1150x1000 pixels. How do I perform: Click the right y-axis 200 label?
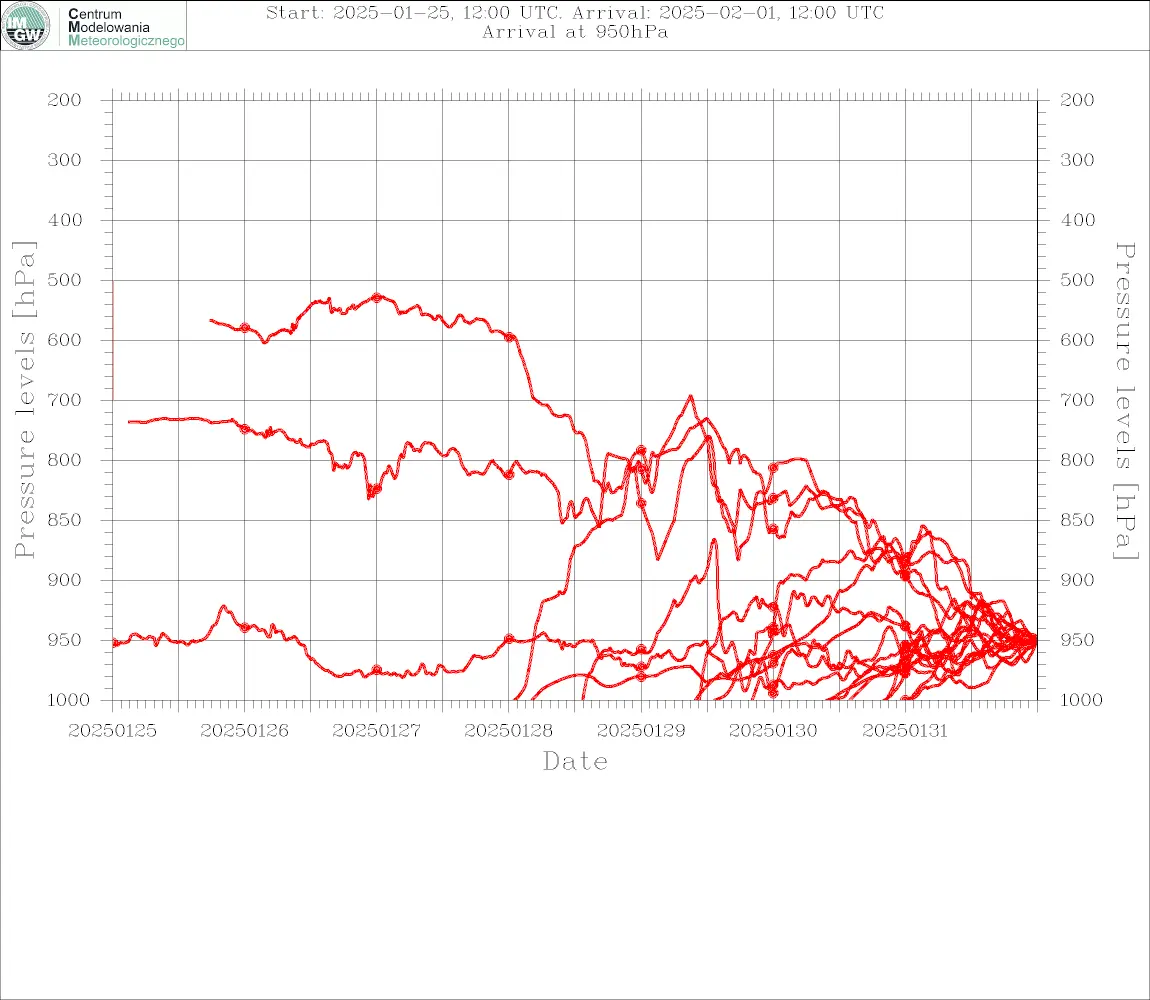pyautogui.click(x=1077, y=100)
